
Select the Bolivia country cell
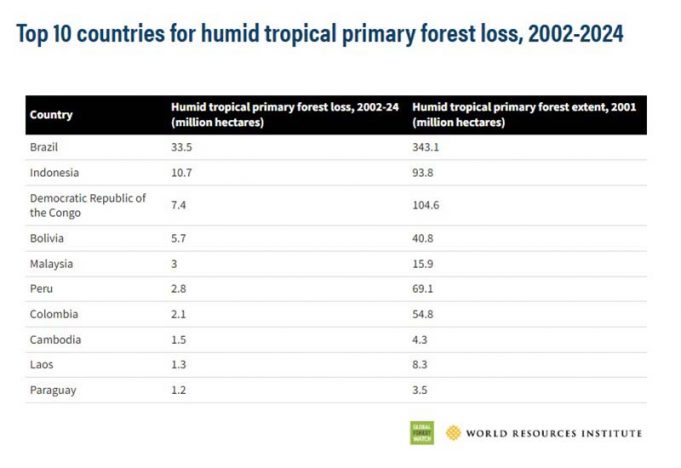[47, 239]
